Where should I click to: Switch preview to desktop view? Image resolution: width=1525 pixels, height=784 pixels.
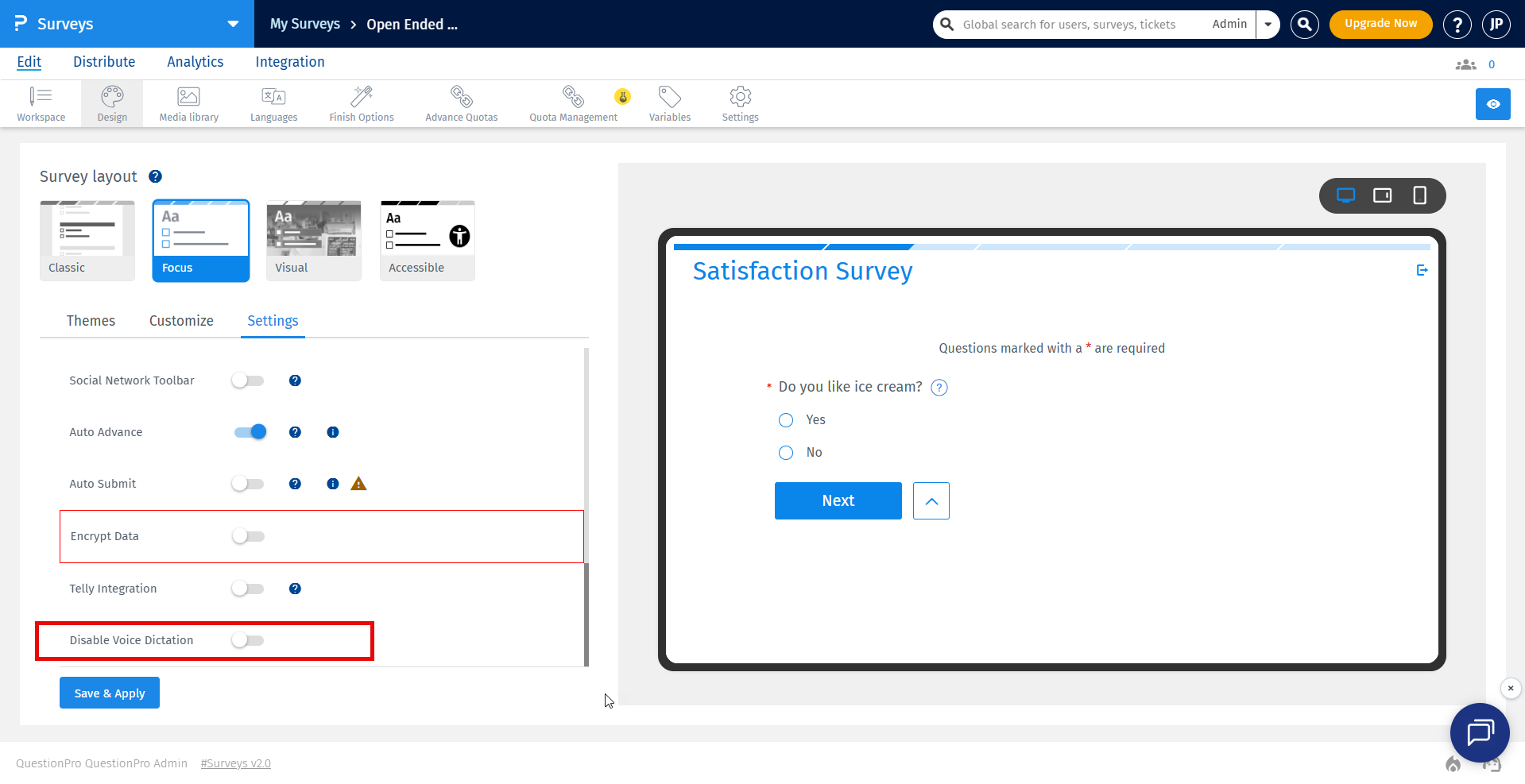[1345, 195]
